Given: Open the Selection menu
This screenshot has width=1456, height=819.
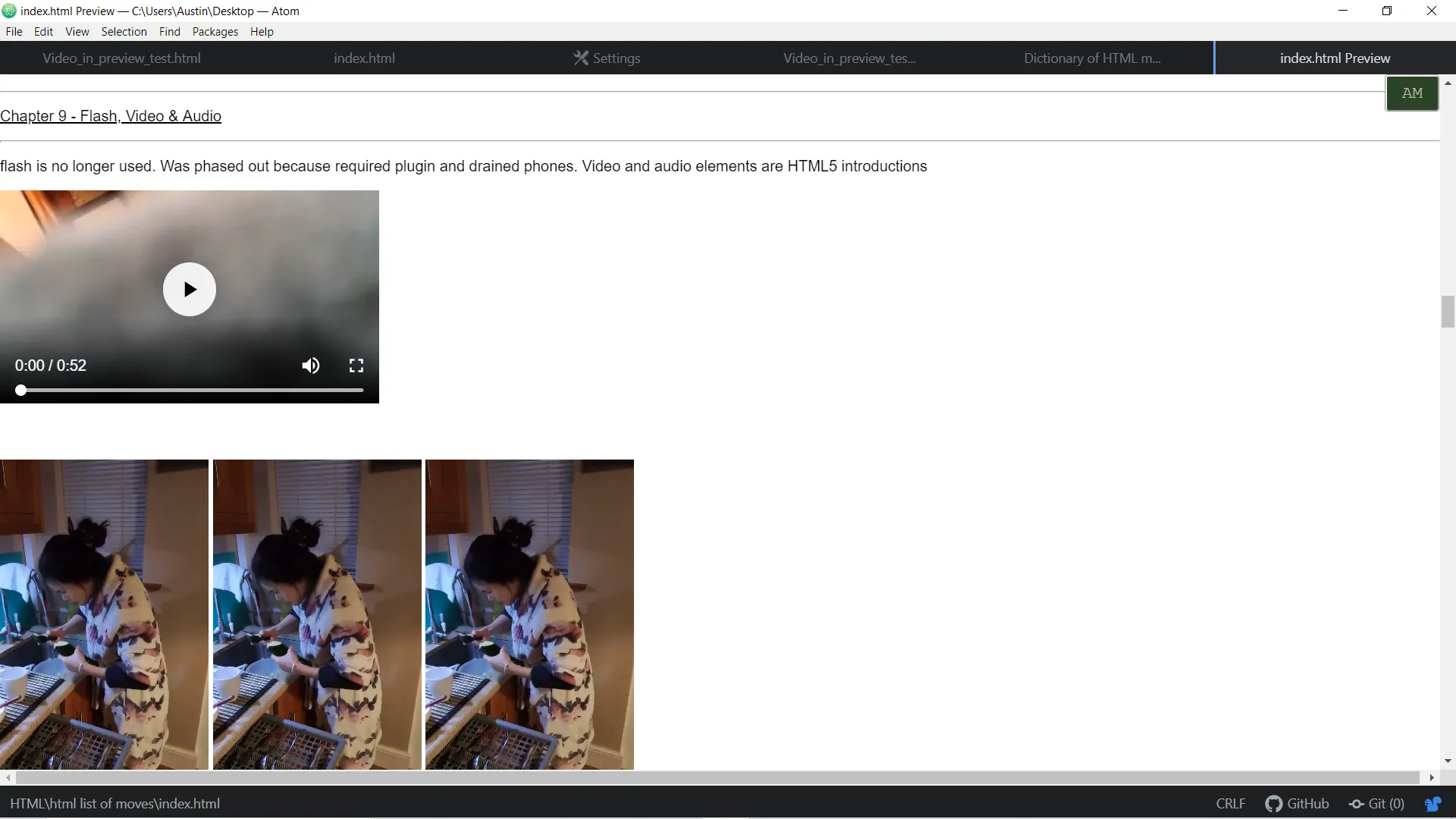Looking at the screenshot, I should coord(124,32).
